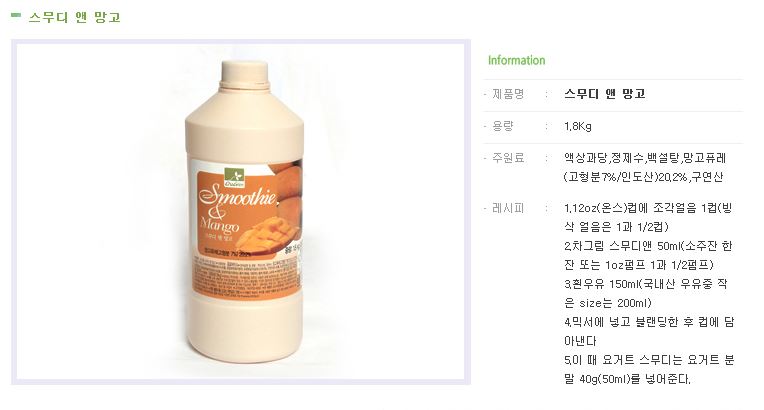Click the 스무디 앤 망고 page heading
The height and width of the screenshot is (410, 764).
coord(75,18)
